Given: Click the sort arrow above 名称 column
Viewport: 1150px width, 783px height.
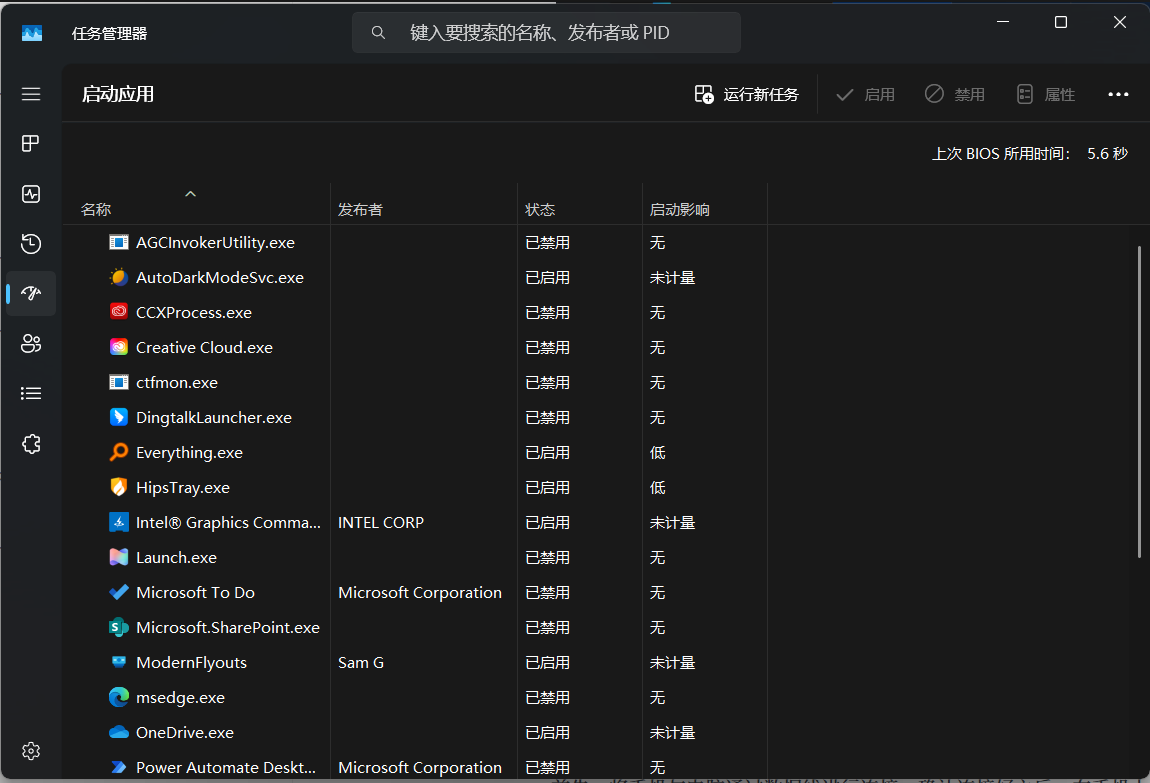Looking at the screenshot, I should click(191, 194).
